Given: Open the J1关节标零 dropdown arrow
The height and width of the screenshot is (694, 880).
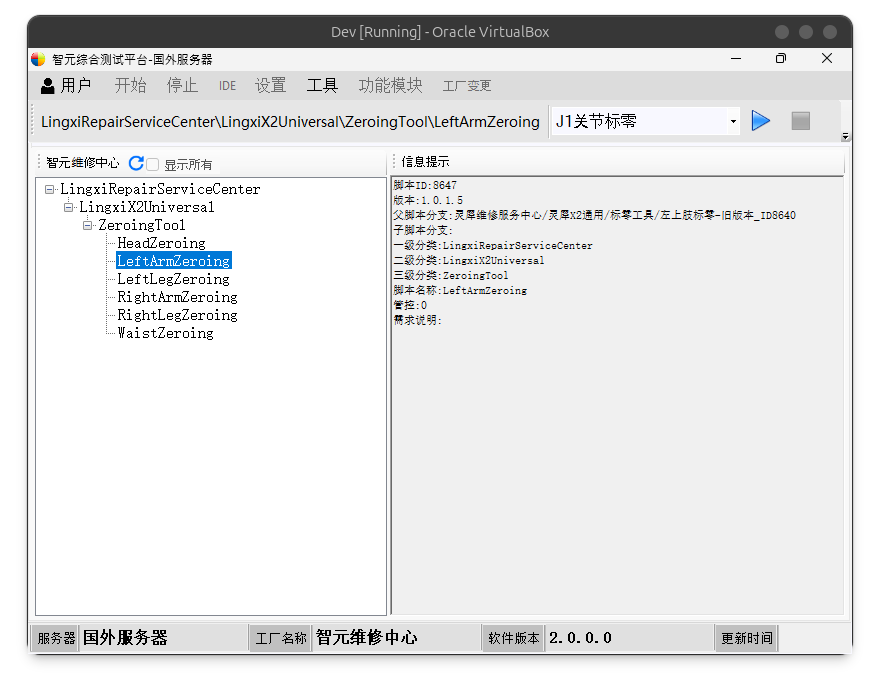Looking at the screenshot, I should point(733,121).
